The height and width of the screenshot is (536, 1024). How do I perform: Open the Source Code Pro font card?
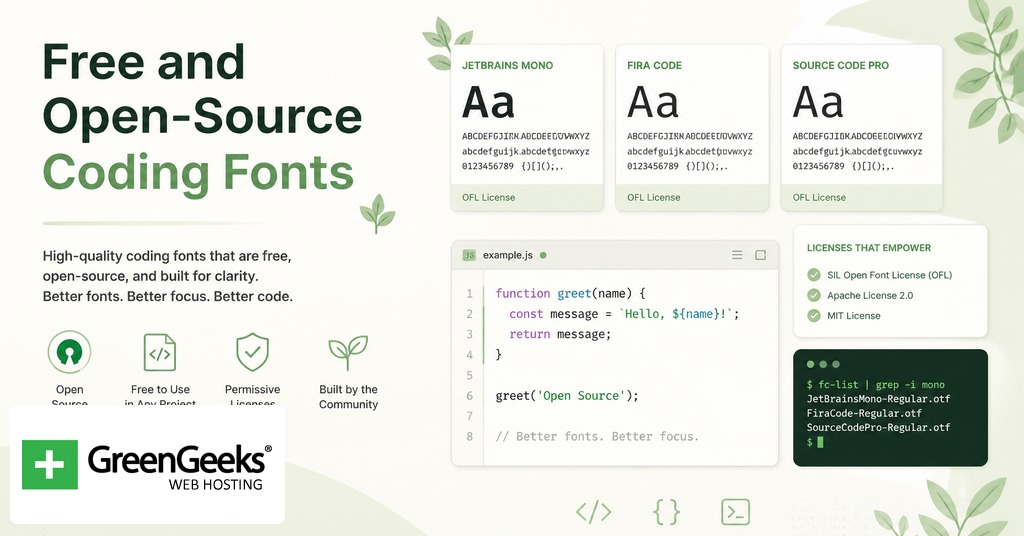(861, 128)
